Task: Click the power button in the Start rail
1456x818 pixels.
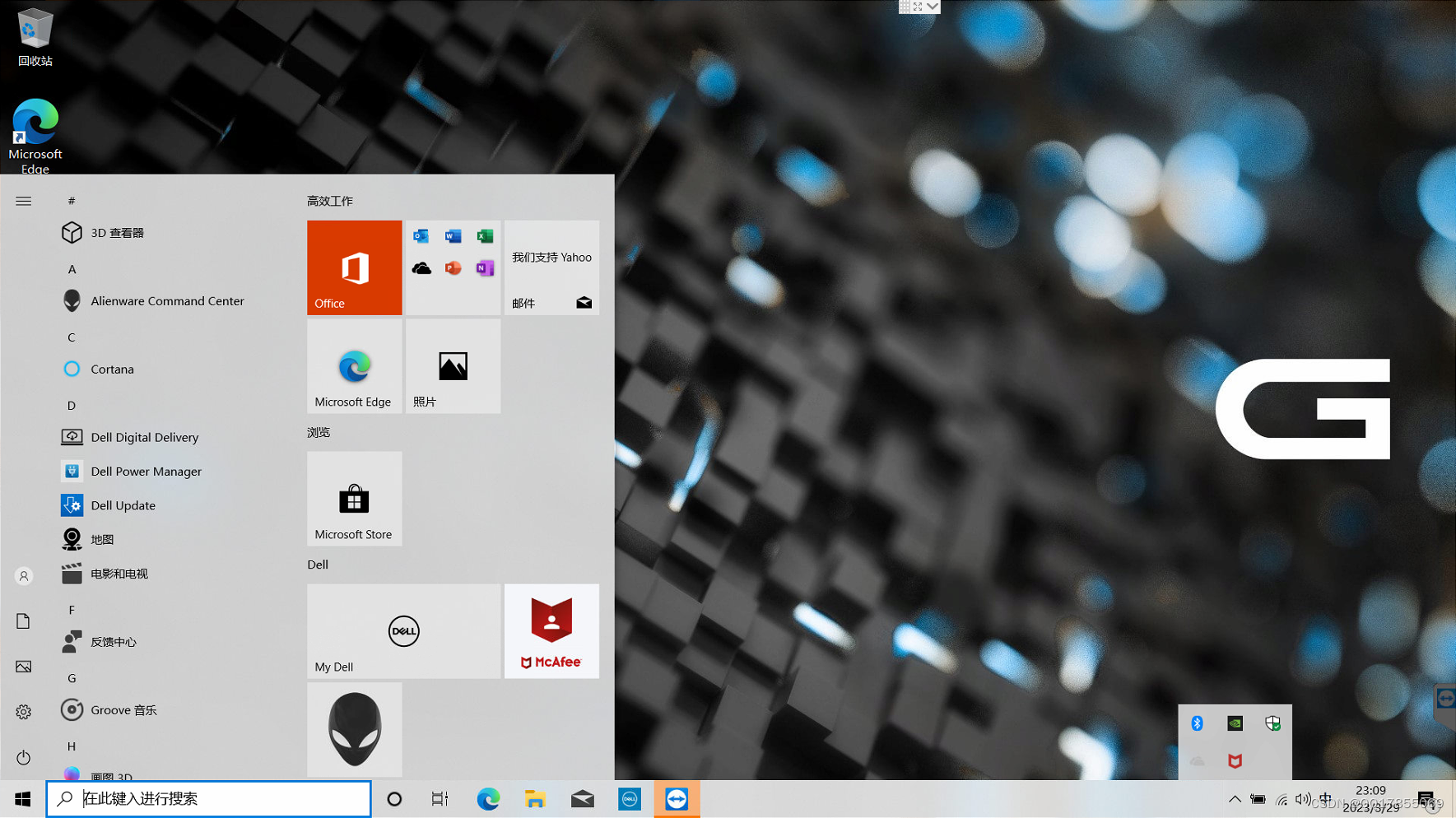Action: pyautogui.click(x=23, y=757)
